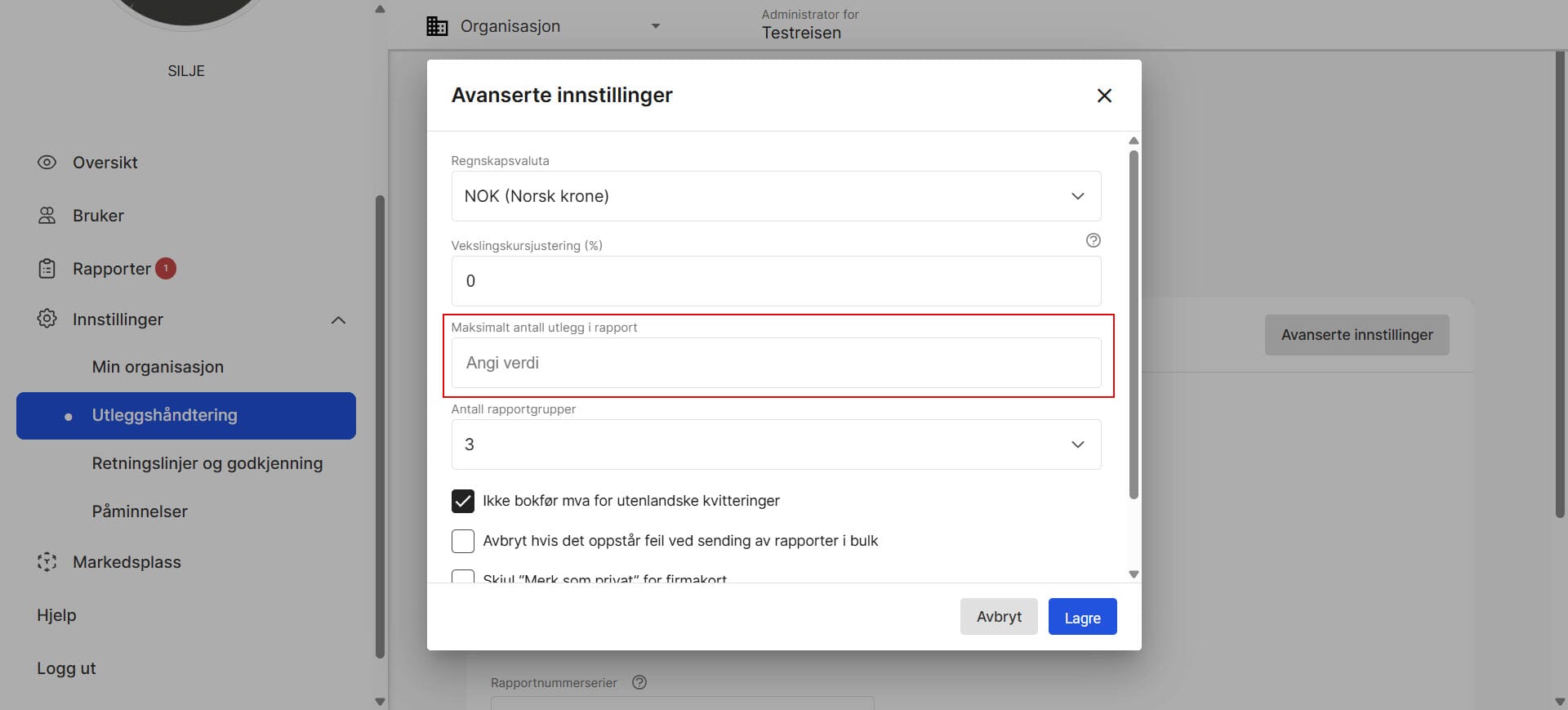Check Skjul Merk som privat for firmakort
This screenshot has width=1568, height=710.
coord(462,578)
